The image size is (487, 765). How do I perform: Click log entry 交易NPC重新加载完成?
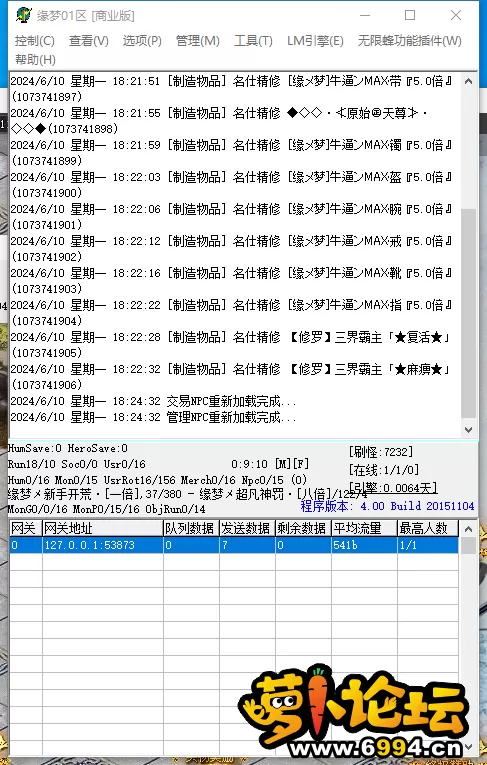click(153, 402)
